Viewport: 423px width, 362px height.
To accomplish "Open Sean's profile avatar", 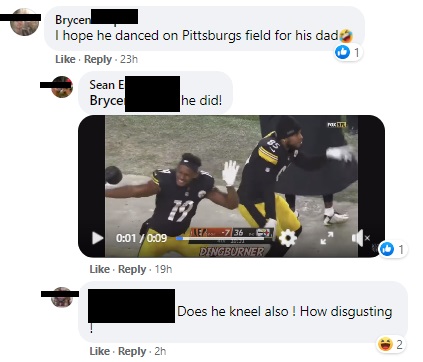I will point(62,87).
